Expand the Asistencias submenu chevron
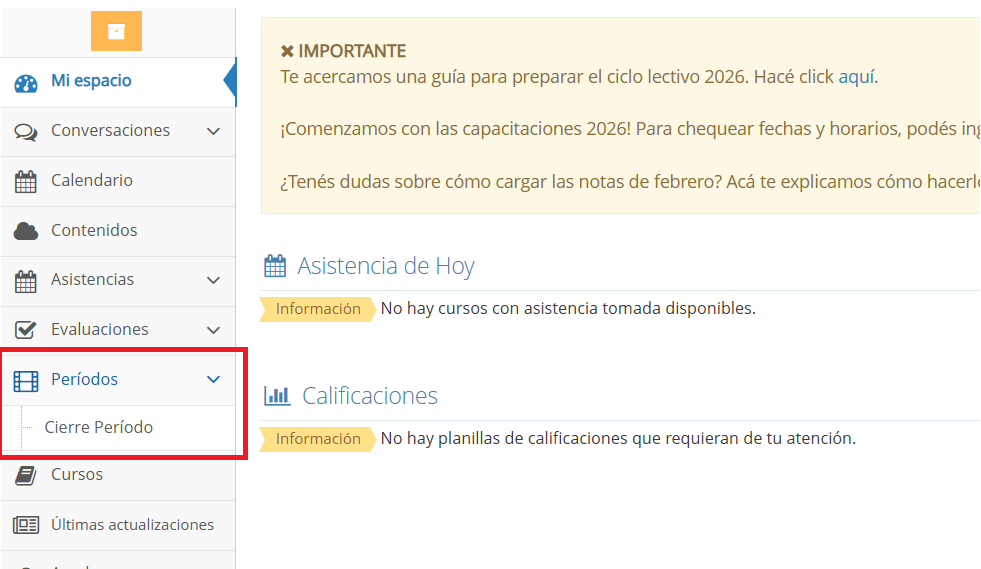This screenshot has width=981, height=569. 213,280
